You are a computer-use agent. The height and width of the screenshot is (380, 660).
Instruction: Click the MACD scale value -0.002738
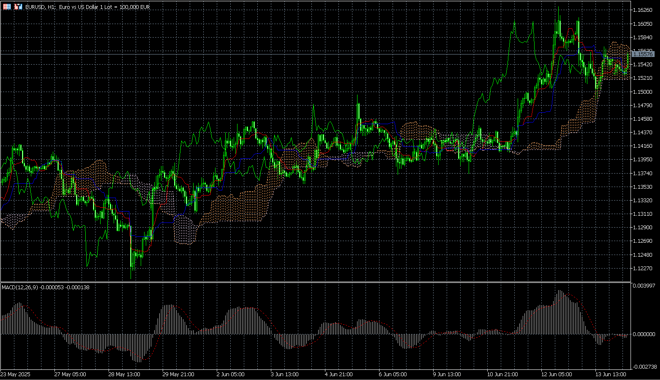[644, 367]
